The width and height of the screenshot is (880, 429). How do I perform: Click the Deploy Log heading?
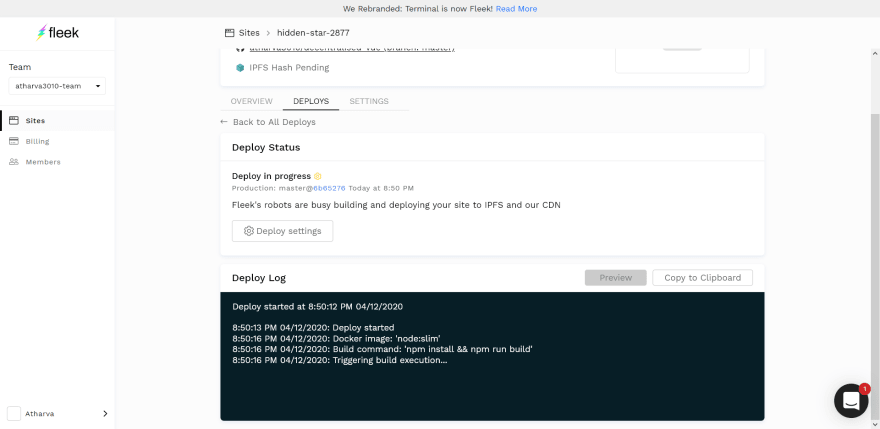(259, 277)
